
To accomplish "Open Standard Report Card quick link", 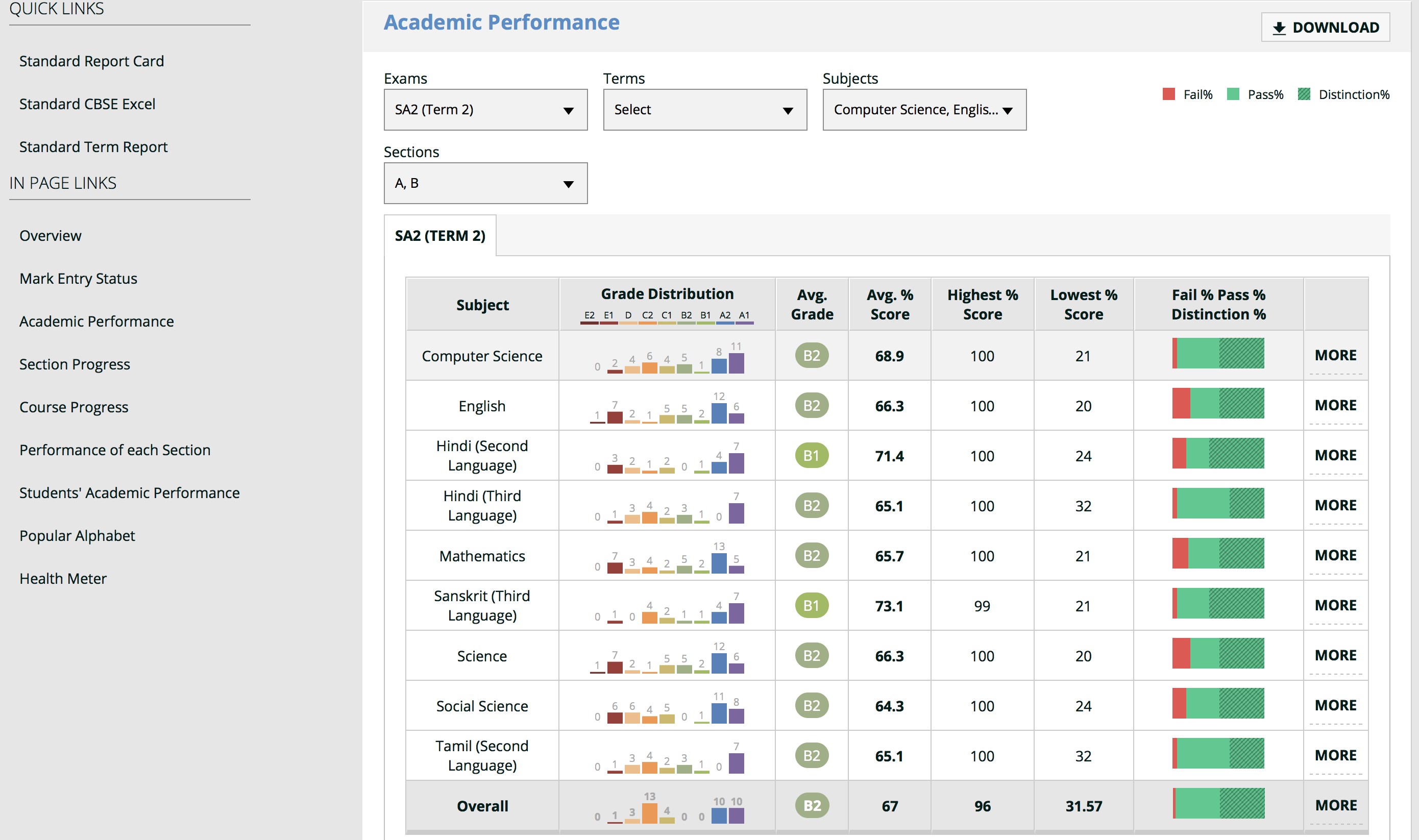I will 92,61.
